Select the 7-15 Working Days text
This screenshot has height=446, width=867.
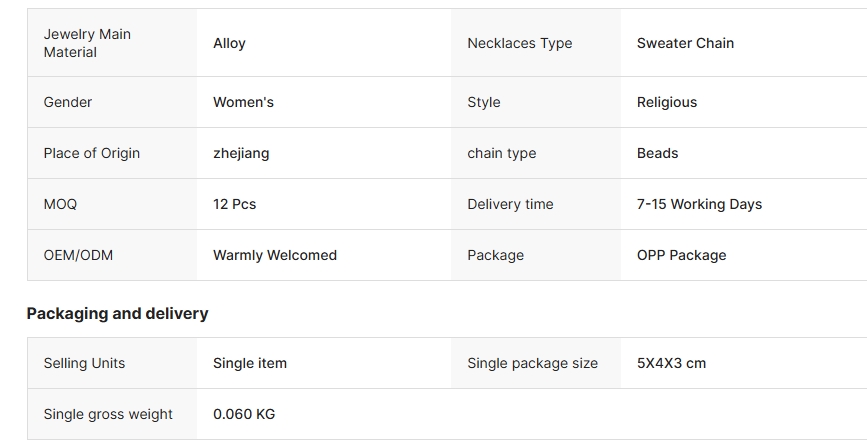699,204
